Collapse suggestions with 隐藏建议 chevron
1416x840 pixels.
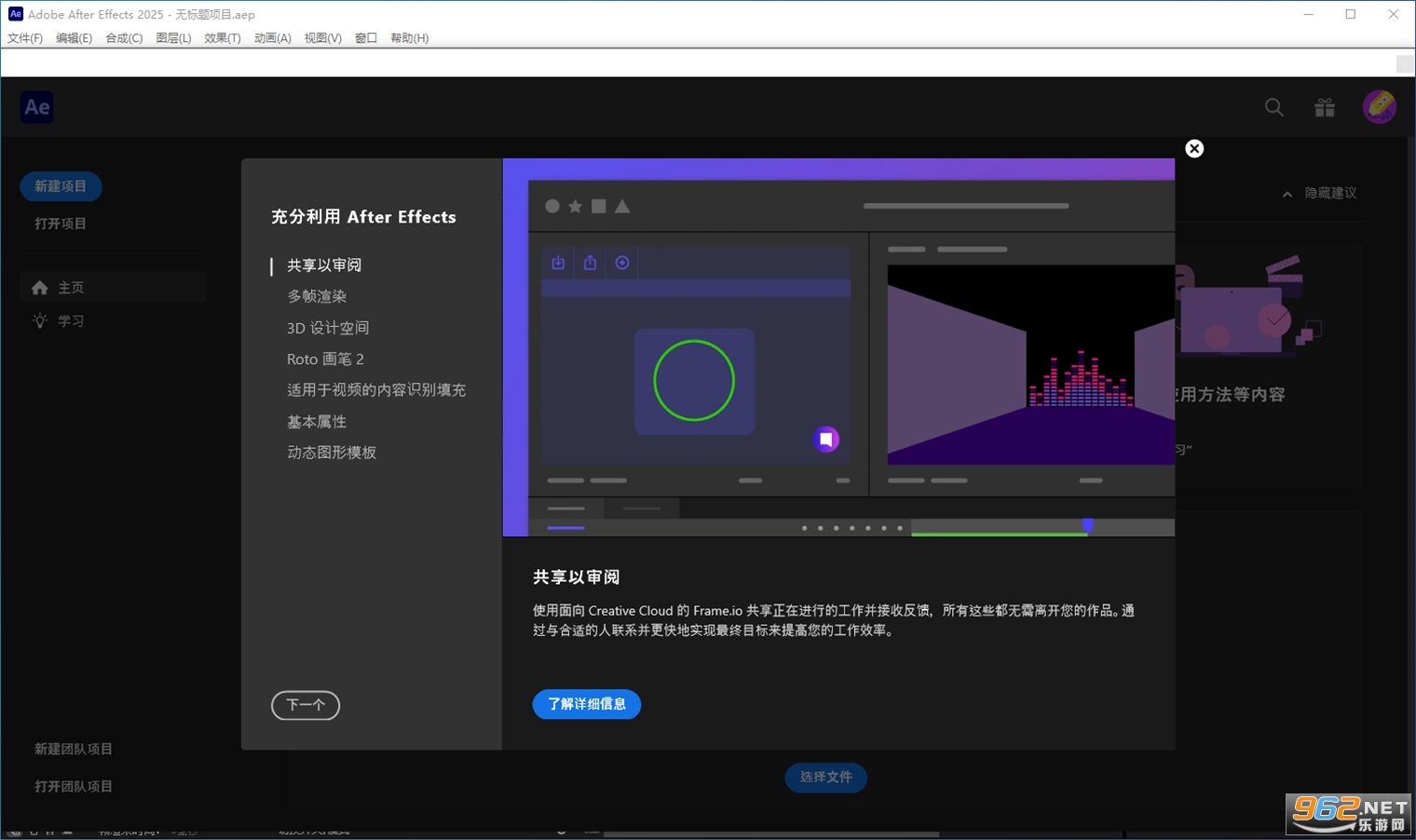click(1287, 194)
